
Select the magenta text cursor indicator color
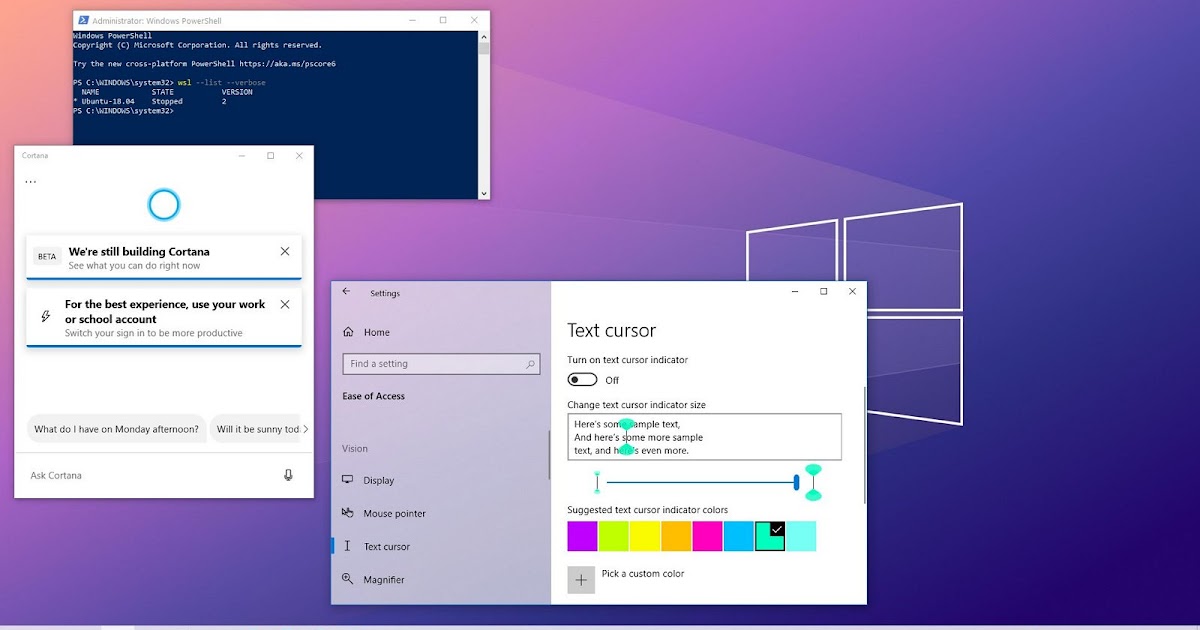point(706,536)
